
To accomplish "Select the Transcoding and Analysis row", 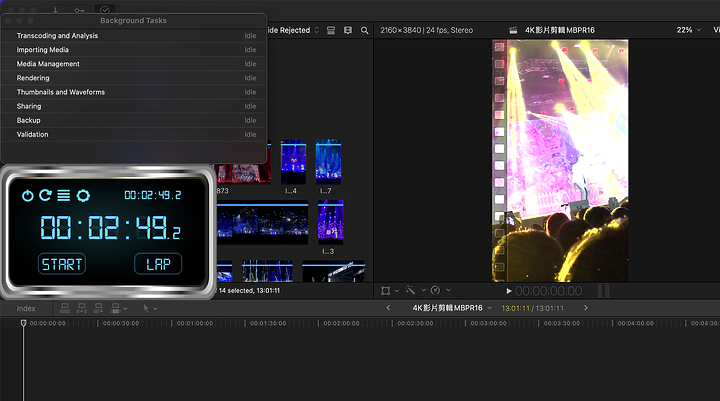I will (x=134, y=36).
